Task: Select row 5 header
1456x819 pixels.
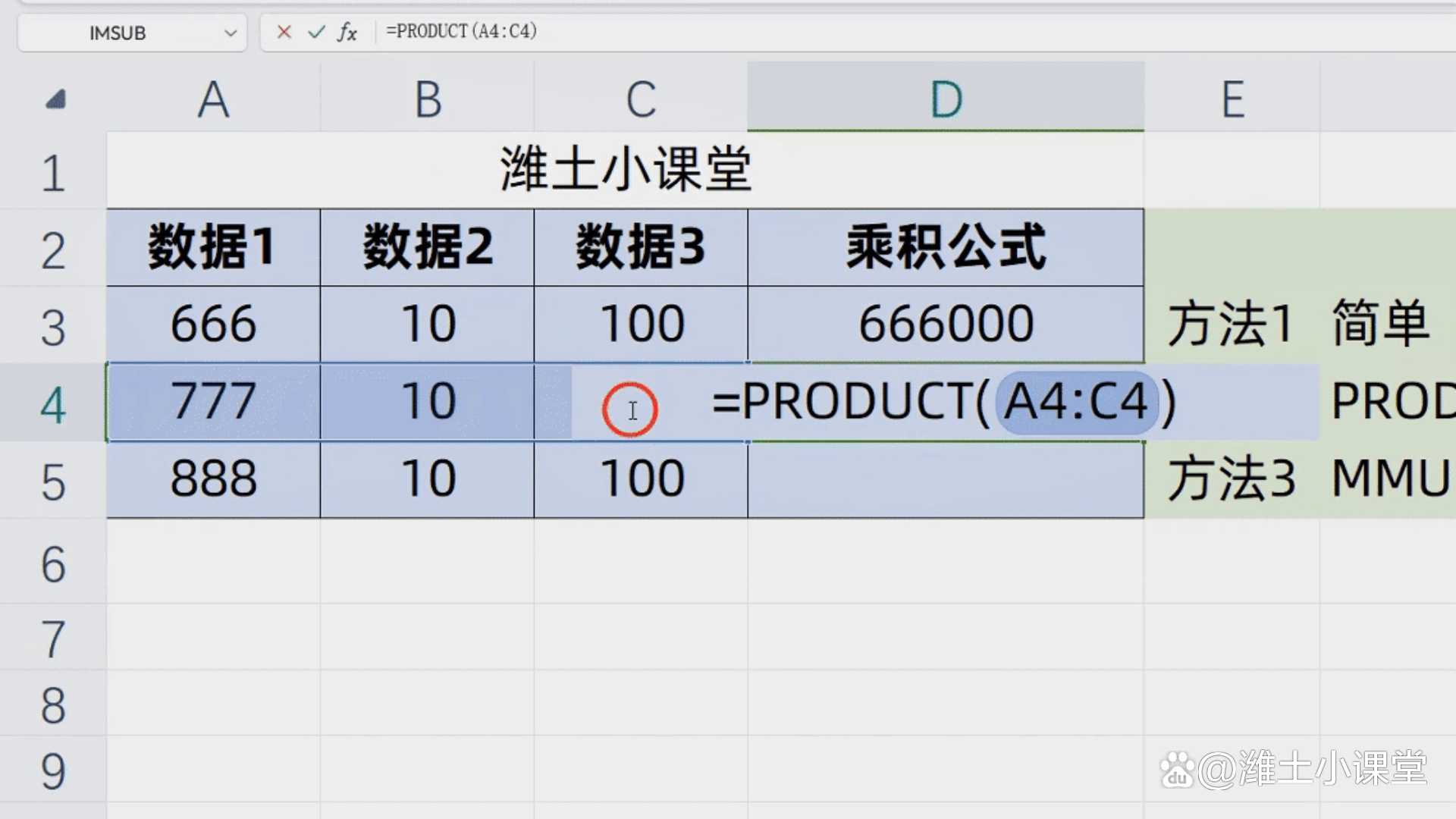Action: coord(53,482)
